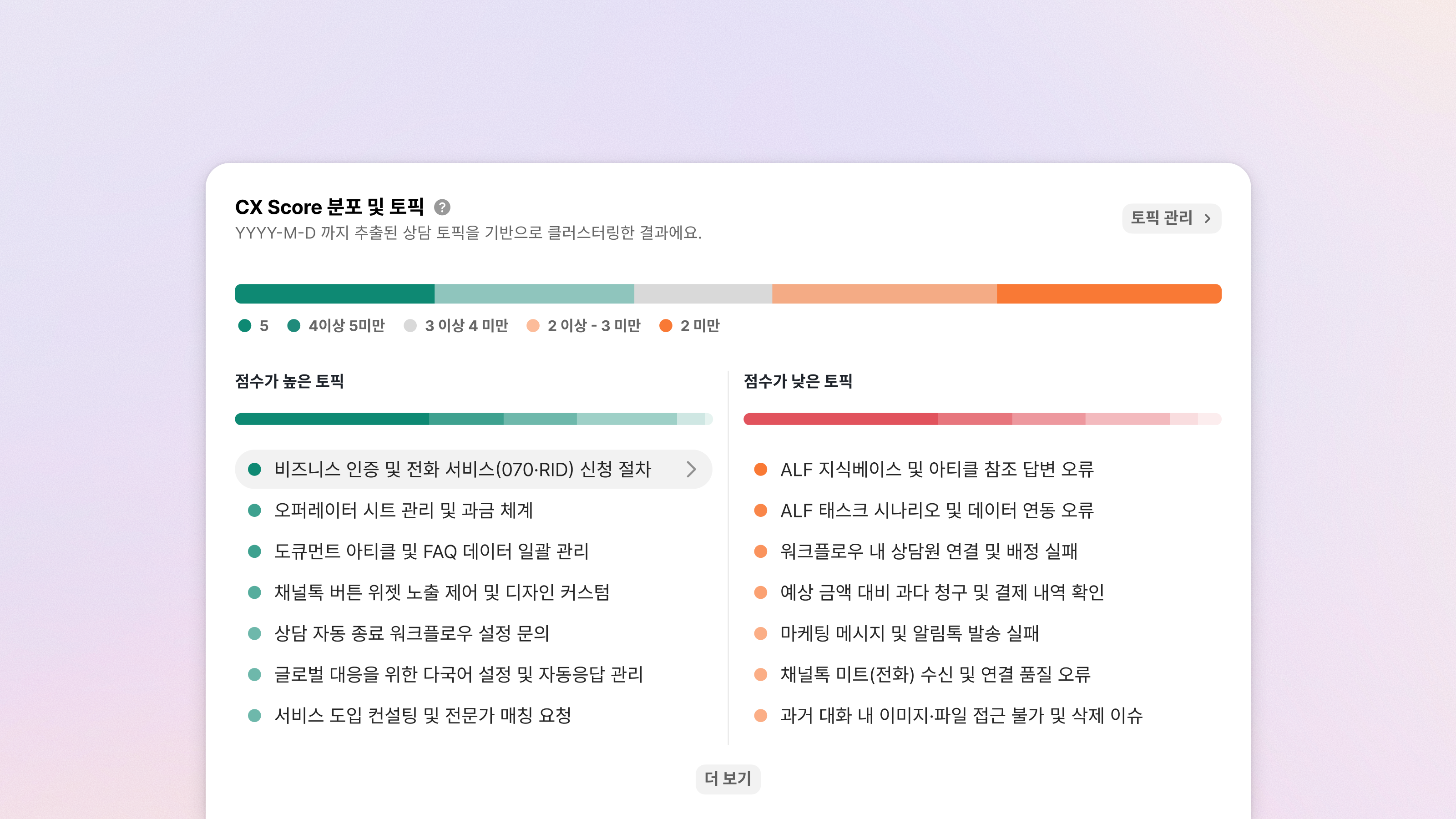Click the dot beside 마케팅 메시지 topic
Screen dimensions: 1456x819
click(x=761, y=633)
